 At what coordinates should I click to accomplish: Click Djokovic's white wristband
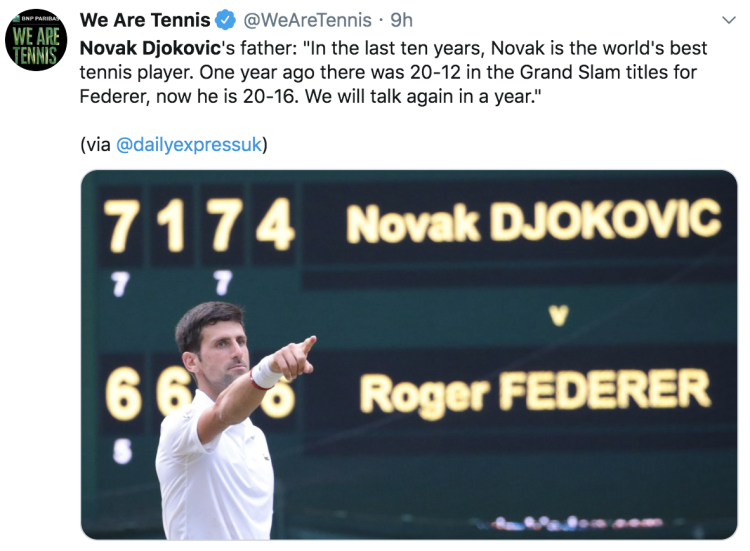(x=265, y=374)
